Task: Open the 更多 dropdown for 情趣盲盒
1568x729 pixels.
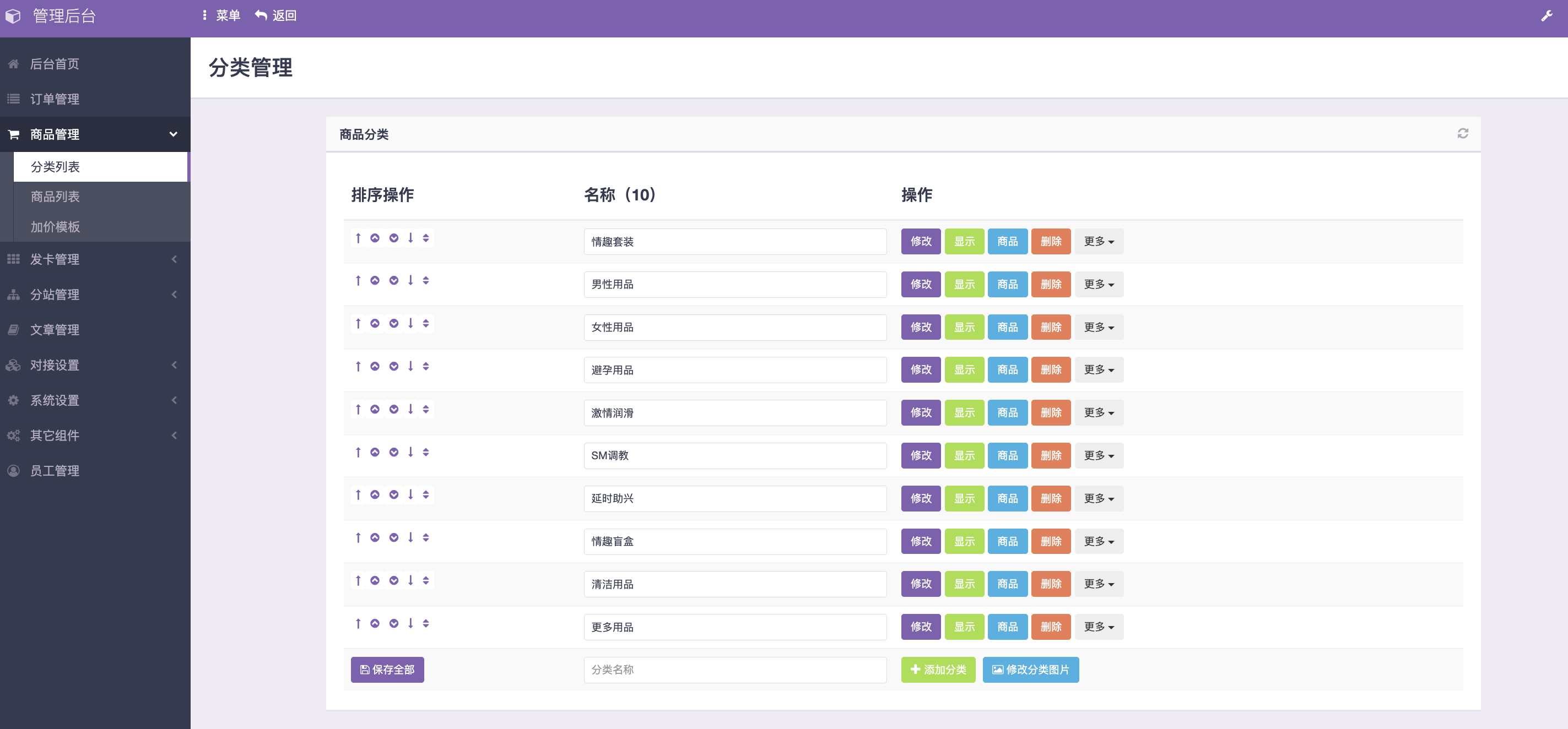Action: click(x=1098, y=541)
